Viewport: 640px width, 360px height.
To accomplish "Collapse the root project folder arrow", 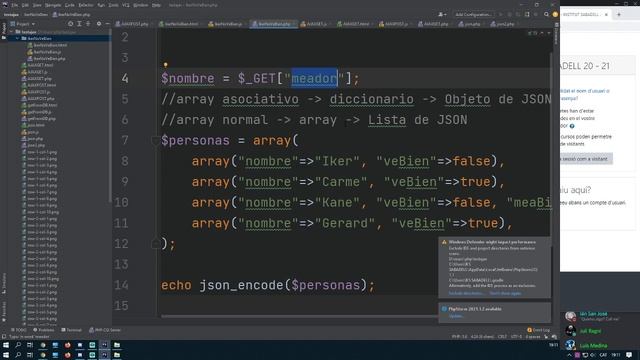I will coord(11,32).
